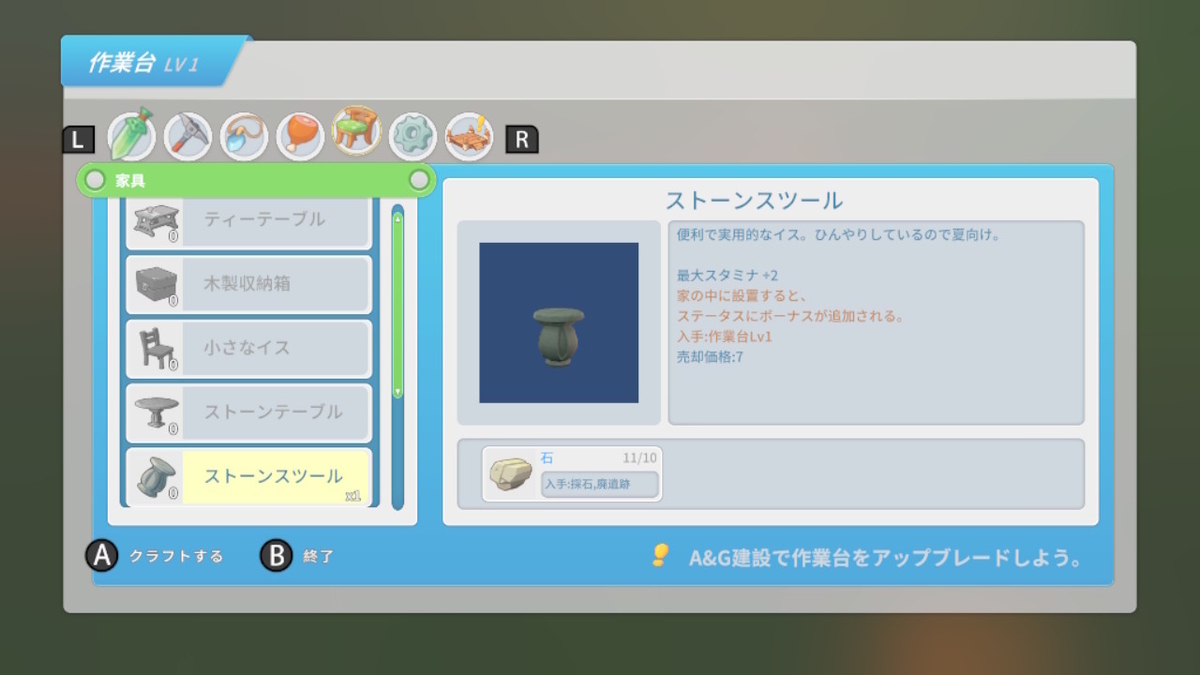This screenshot has height=675, width=1200.
Task: Click the small chair item icon
Action: [155, 348]
